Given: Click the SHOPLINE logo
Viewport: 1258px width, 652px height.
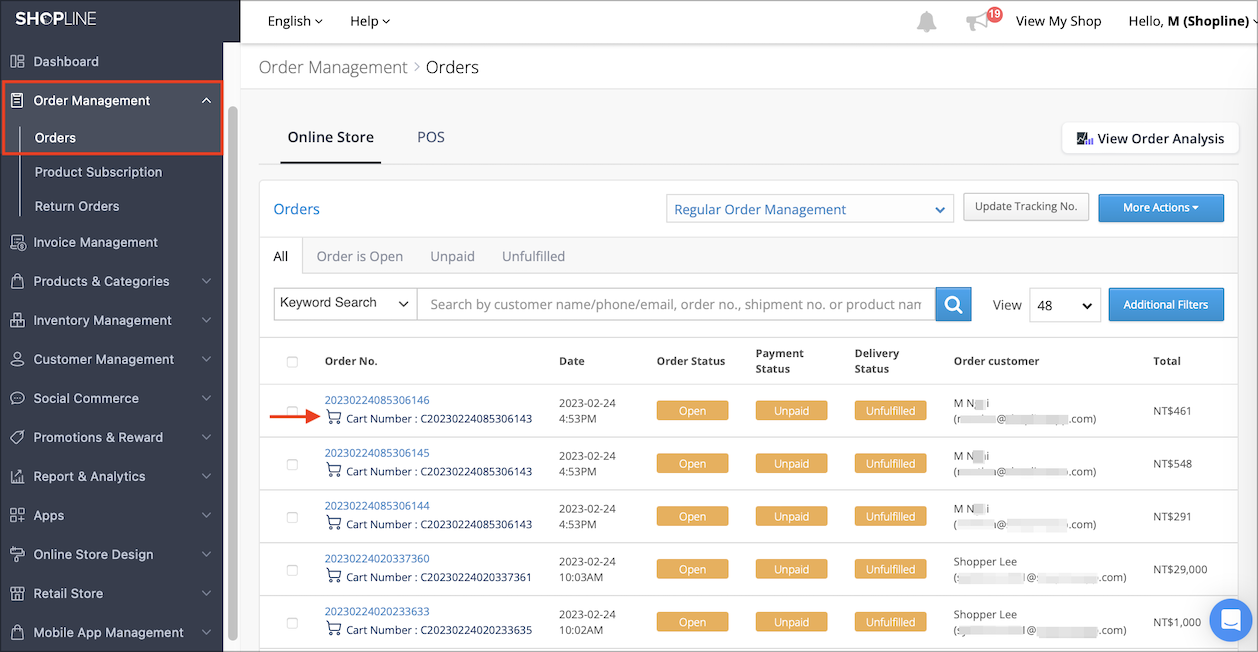Looking at the screenshot, I should click(x=56, y=20).
